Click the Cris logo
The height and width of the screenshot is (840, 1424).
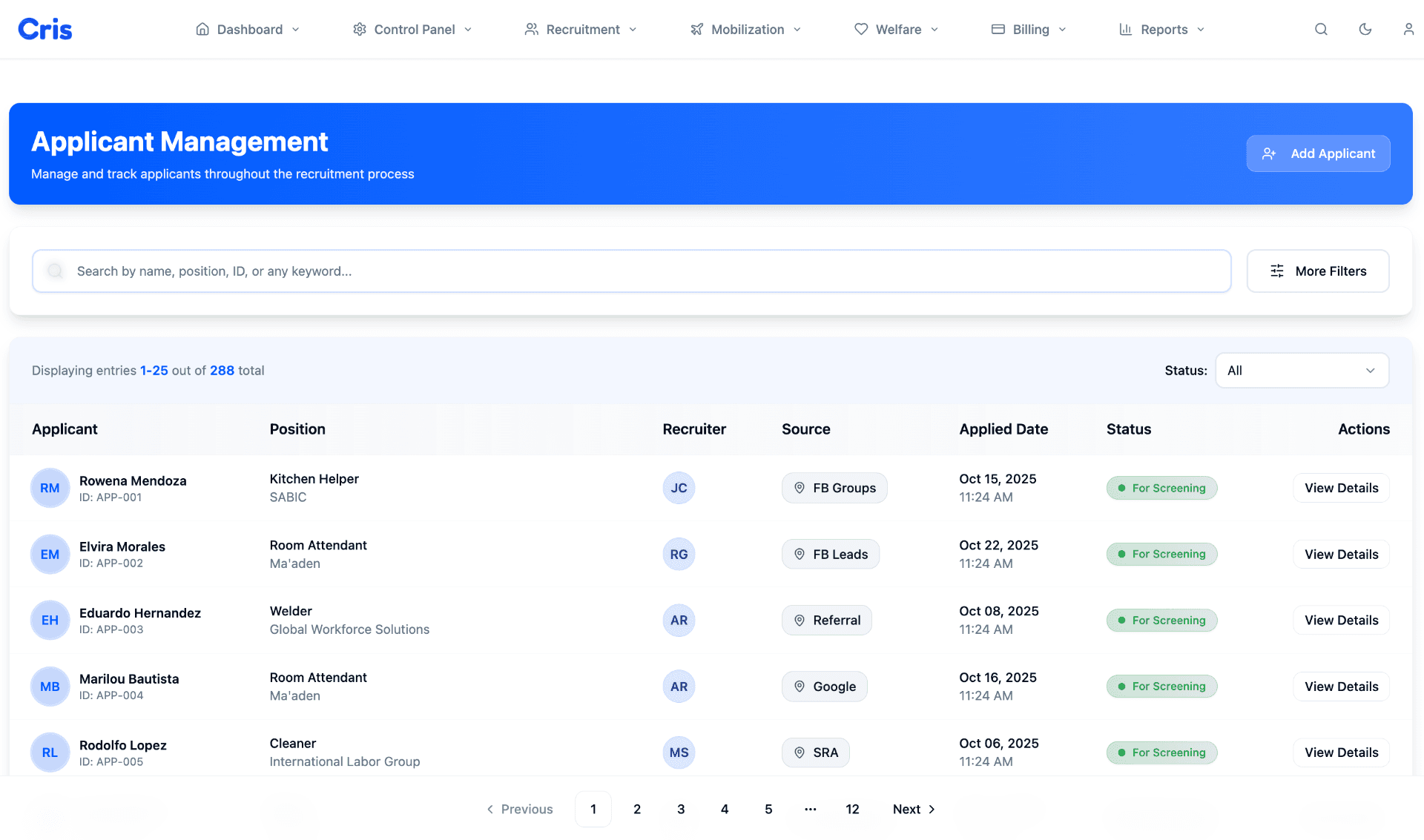coord(45,29)
